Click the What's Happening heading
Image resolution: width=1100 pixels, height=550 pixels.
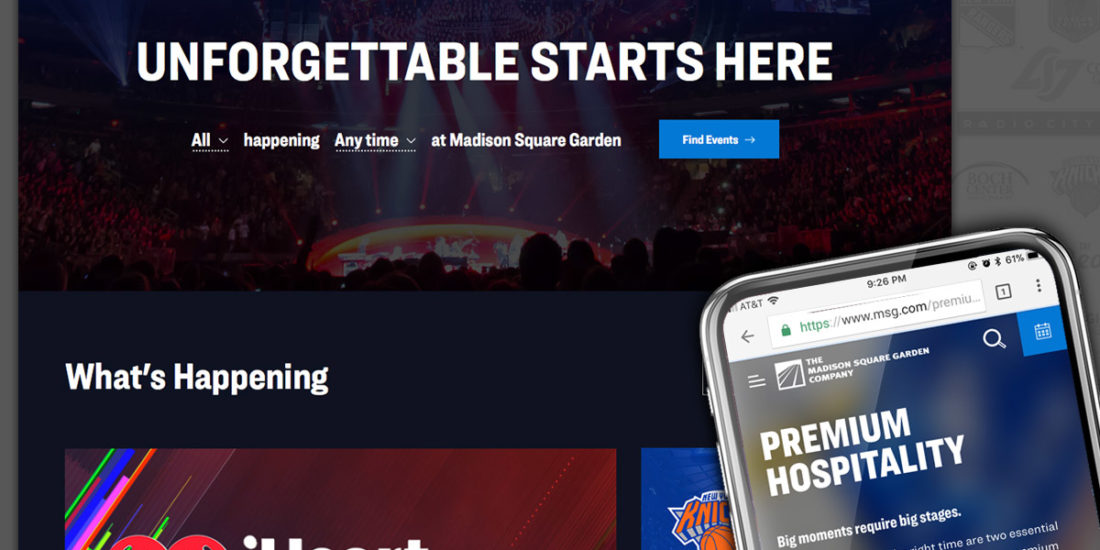(x=196, y=377)
